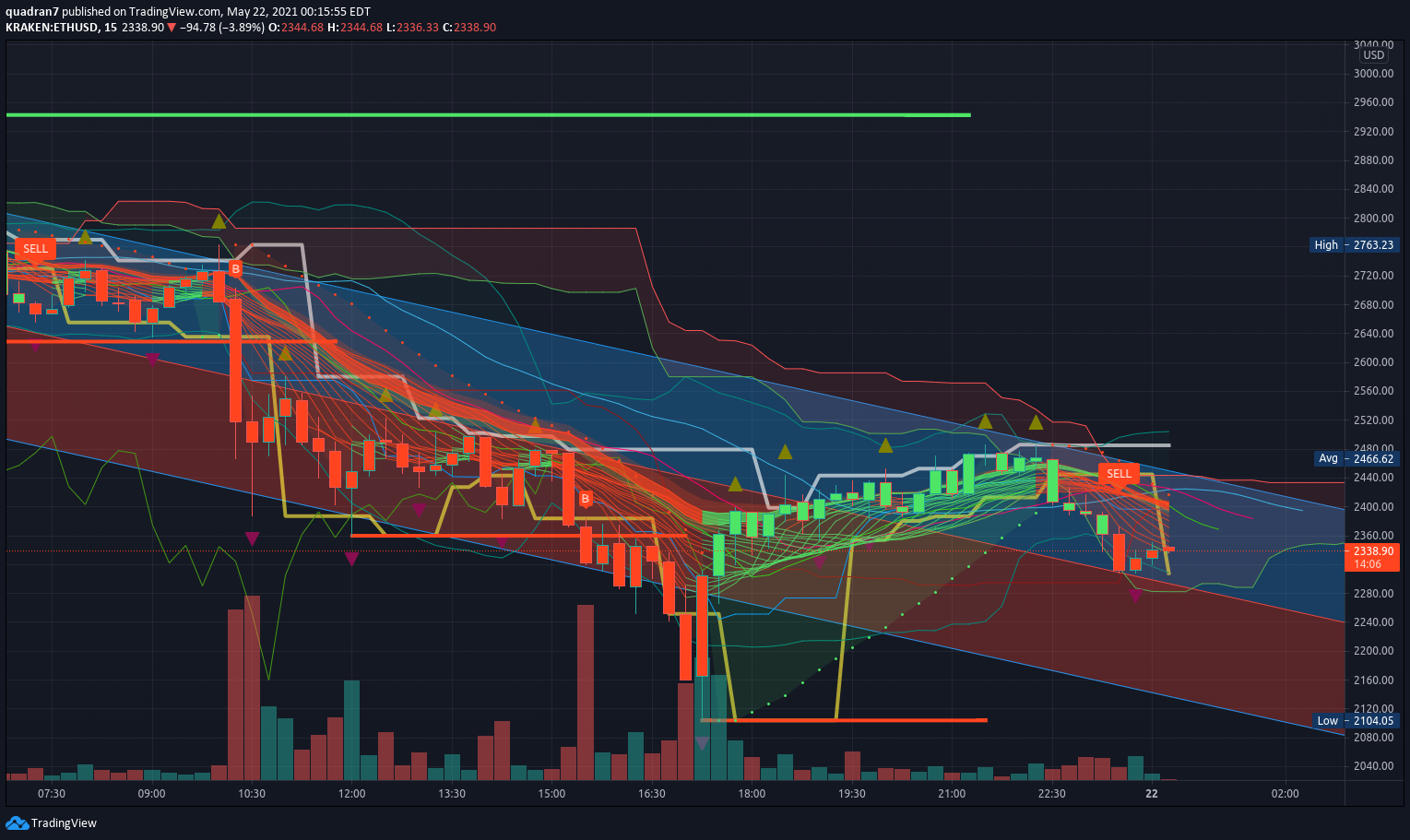Viewport: 1410px width, 840px height.
Task: Click the SELL label near the 22:30 candles
Action: click(1119, 474)
